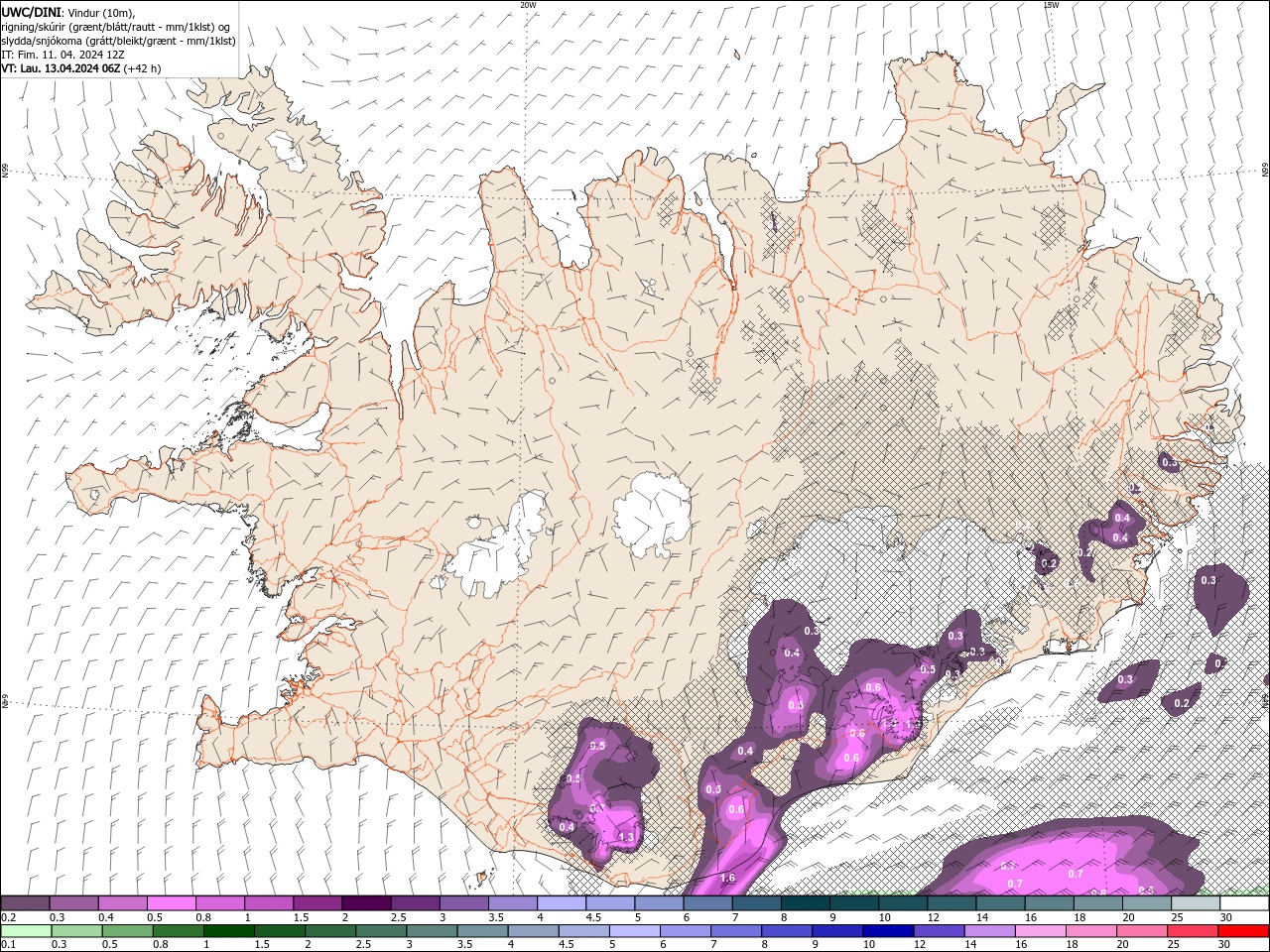The width and height of the screenshot is (1270, 952).
Task: Pick the light grey upper-row swatch labeled 25
Action: coord(1197,902)
